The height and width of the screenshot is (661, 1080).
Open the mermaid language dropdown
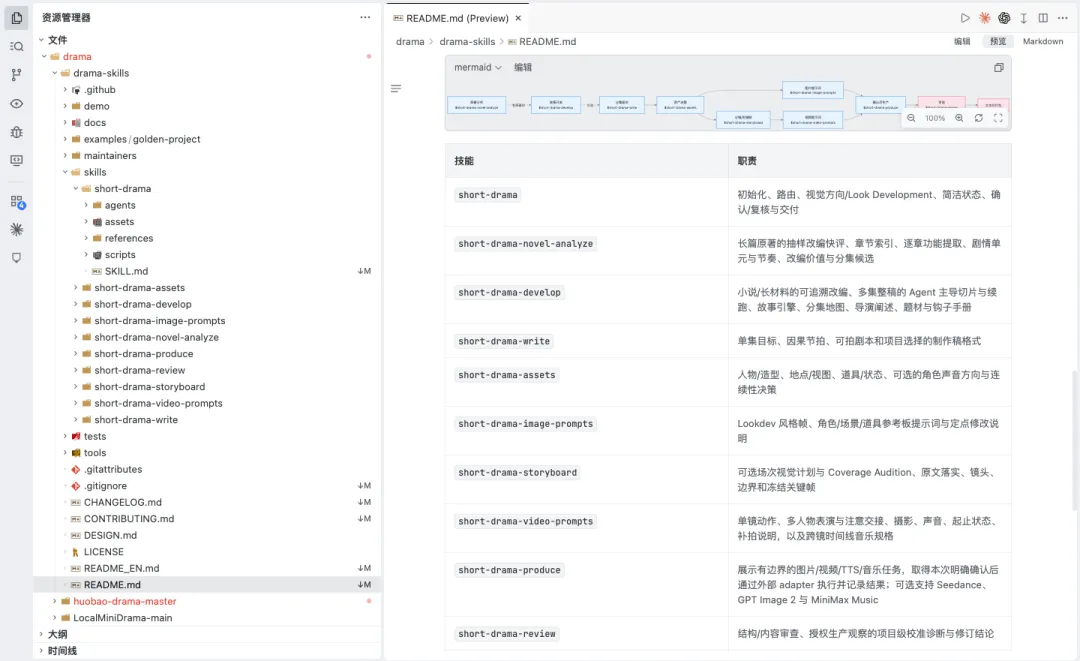(x=478, y=67)
